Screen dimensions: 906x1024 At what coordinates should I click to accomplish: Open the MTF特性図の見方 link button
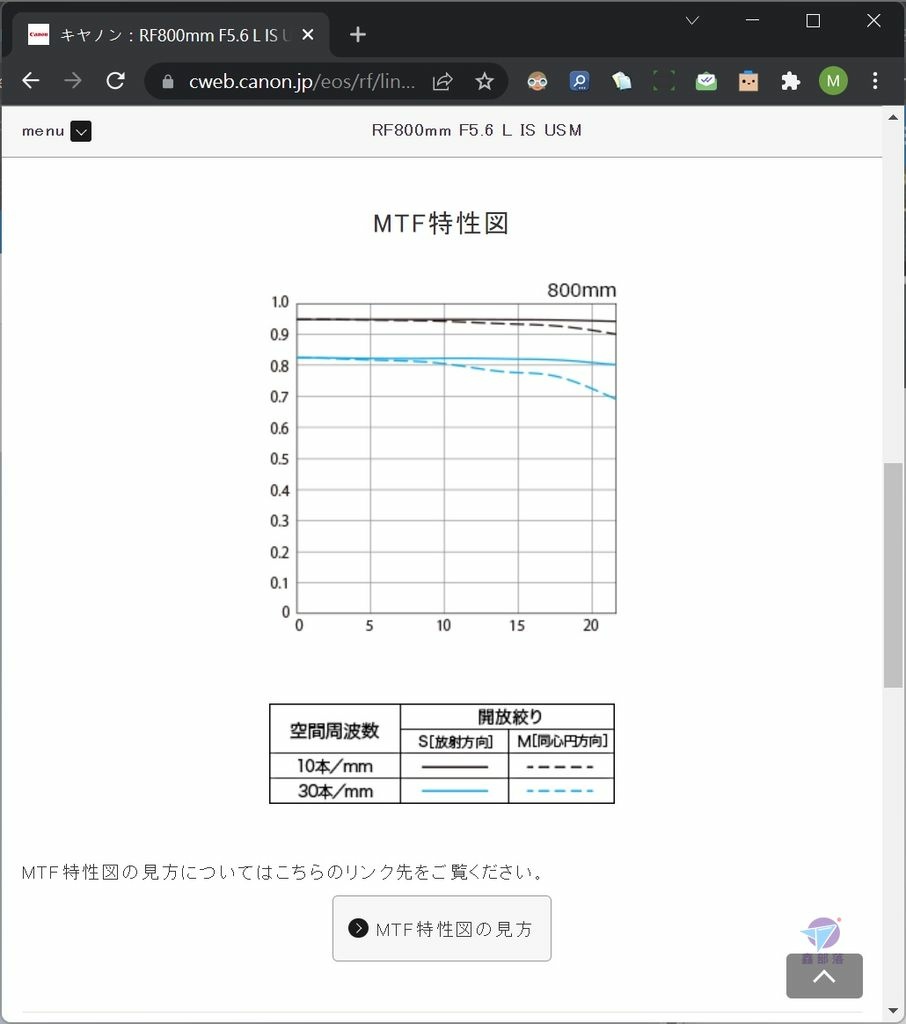(x=442, y=928)
